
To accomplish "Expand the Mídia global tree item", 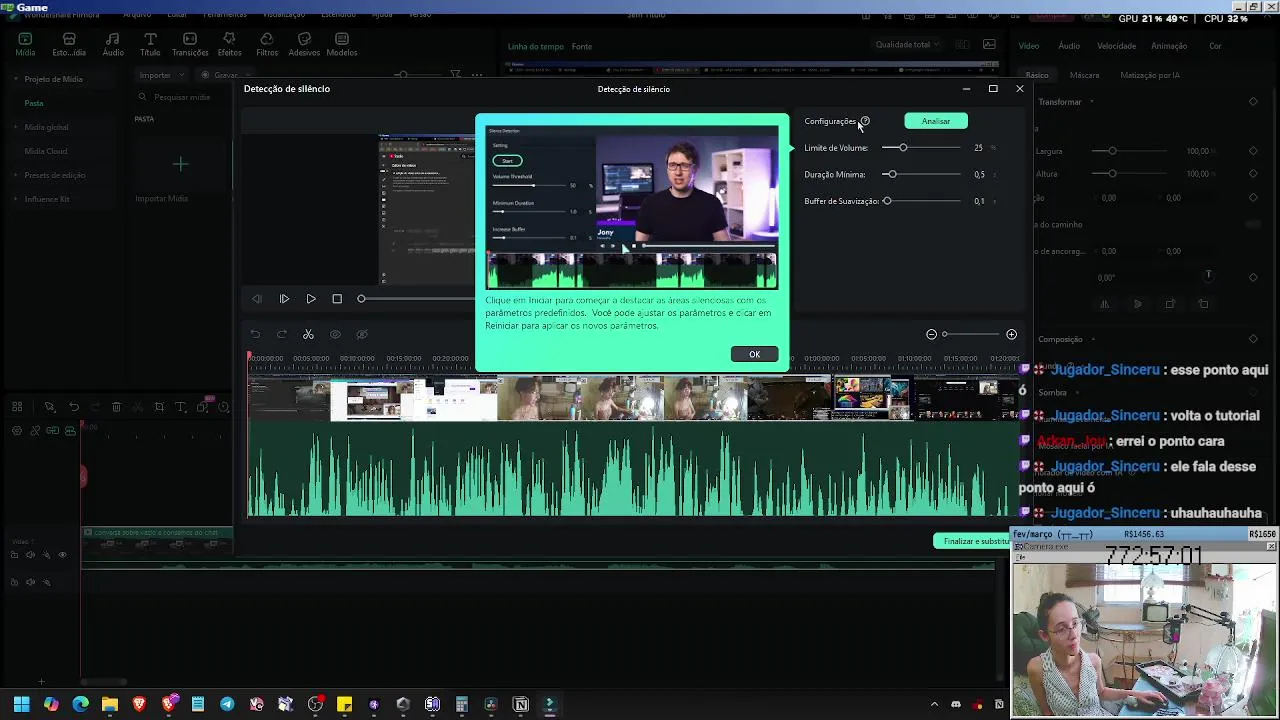I will (16, 127).
